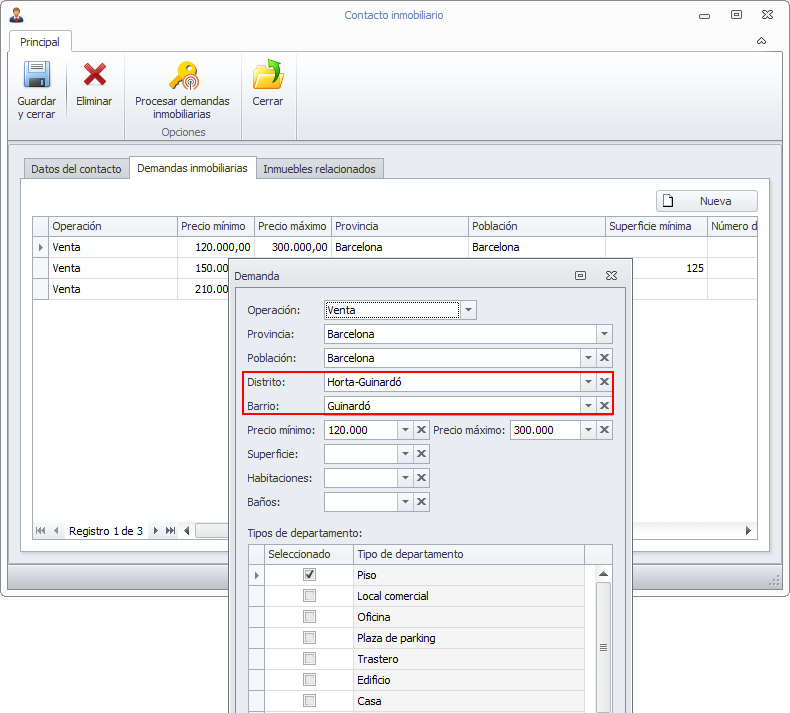
Task: Go to first record in navigator
Action: tap(41, 531)
